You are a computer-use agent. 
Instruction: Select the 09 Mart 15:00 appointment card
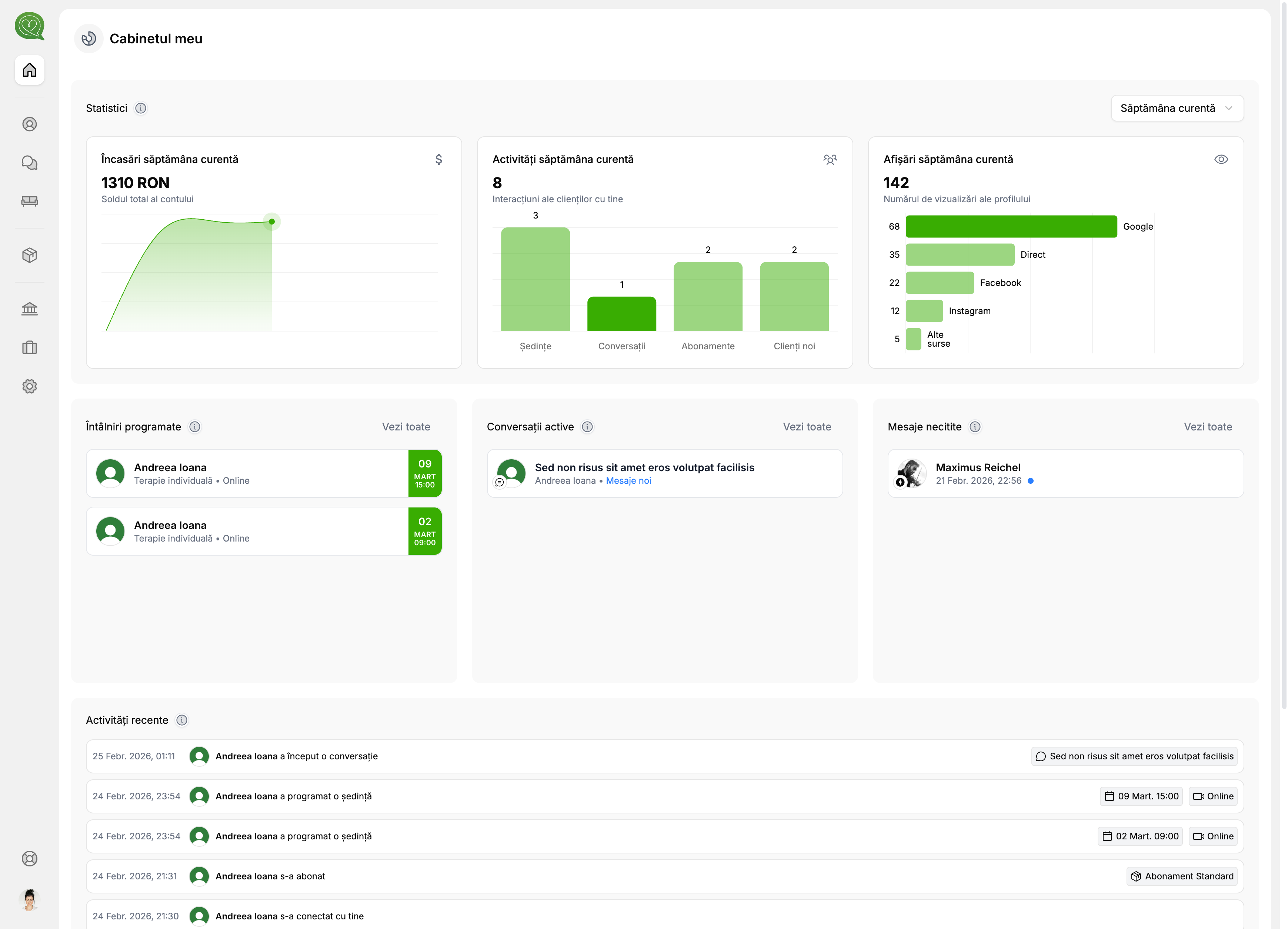[x=264, y=473]
